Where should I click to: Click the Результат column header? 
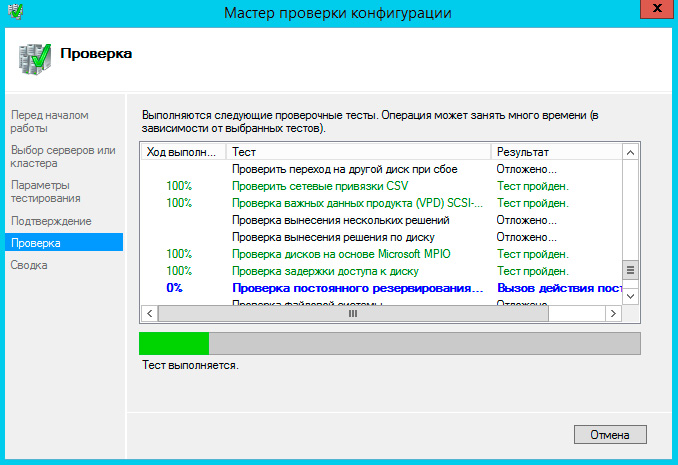coord(556,152)
